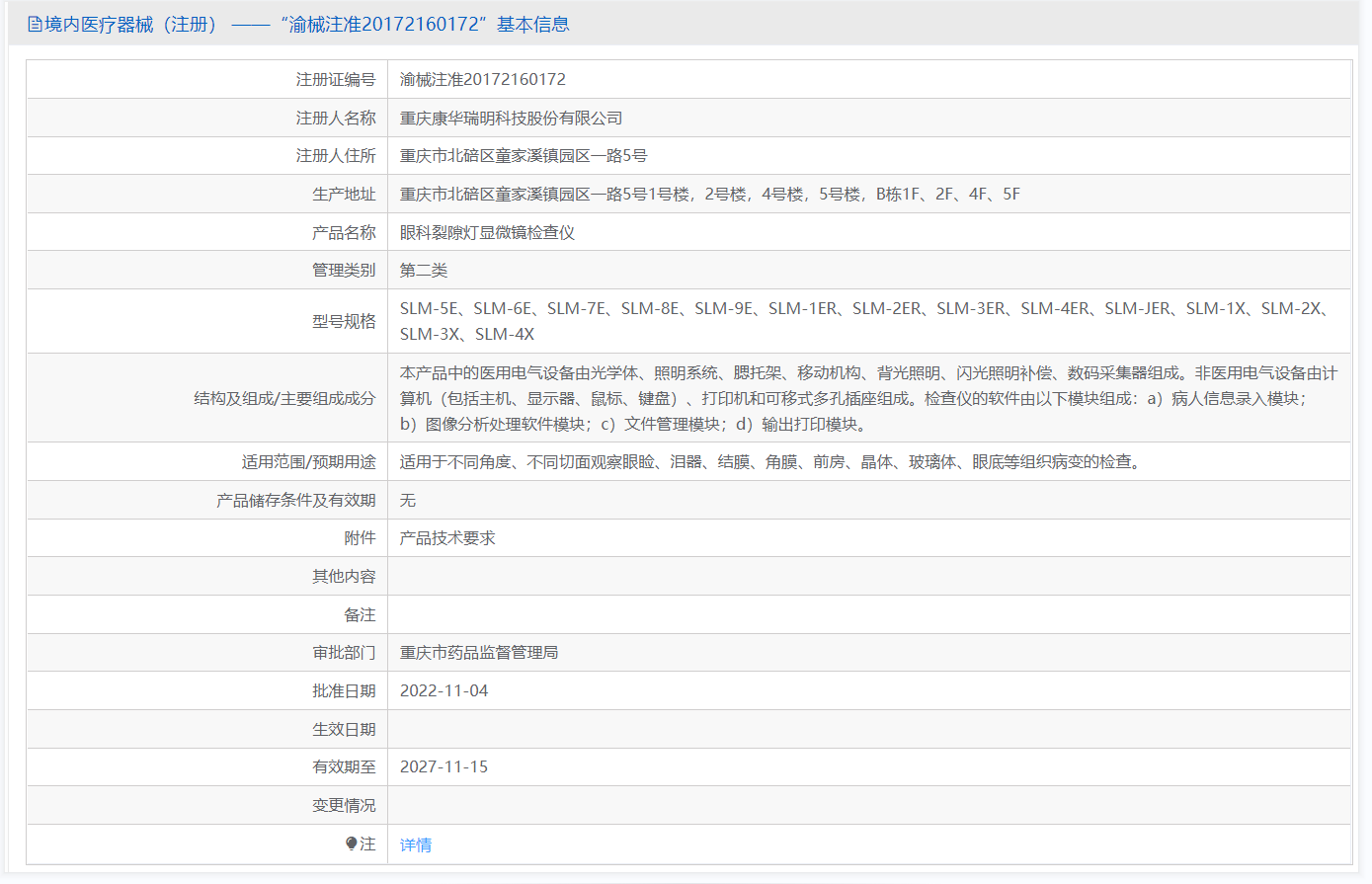Select product name 眼科裂隙灯显微镜检查仪
1372x884 pixels.
[487, 232]
